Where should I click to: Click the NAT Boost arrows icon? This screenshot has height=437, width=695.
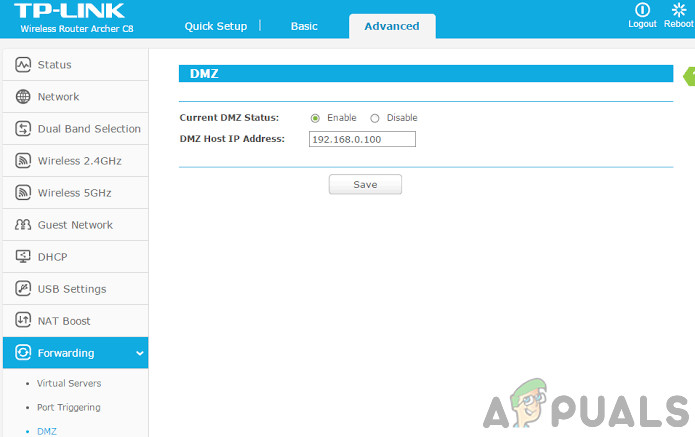[x=23, y=320]
